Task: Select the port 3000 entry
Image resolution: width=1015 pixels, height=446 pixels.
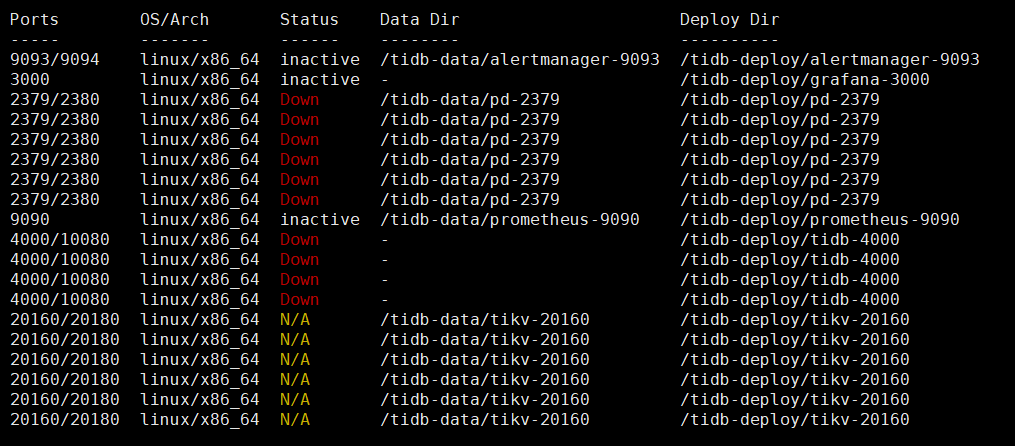Action: [x=30, y=79]
